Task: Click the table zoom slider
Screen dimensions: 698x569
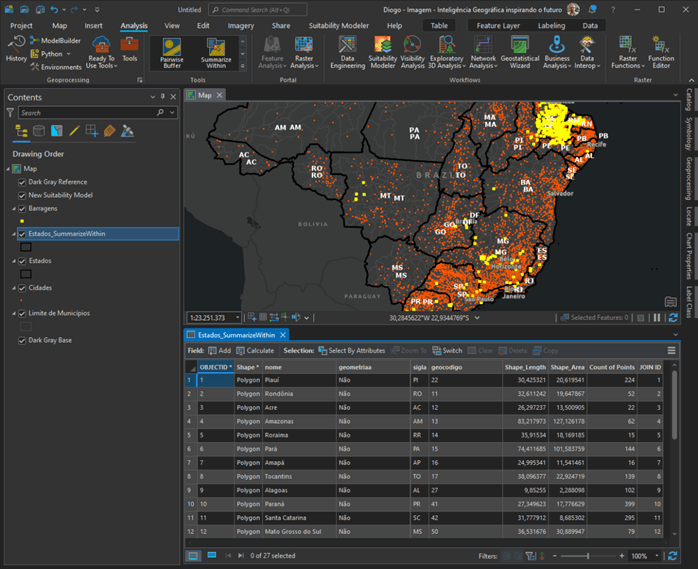Action: [587, 556]
